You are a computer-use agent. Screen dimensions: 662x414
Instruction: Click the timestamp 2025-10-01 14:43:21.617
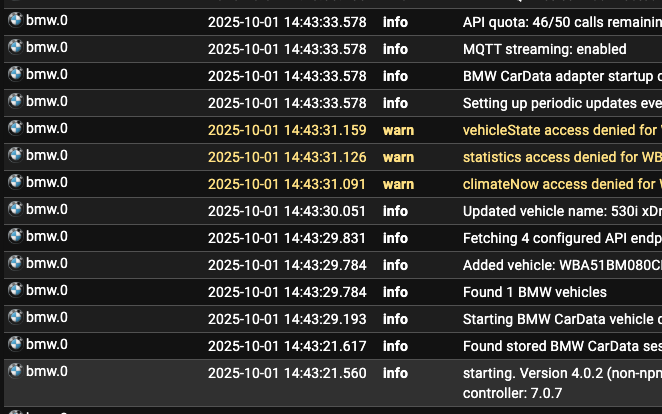[287, 346]
